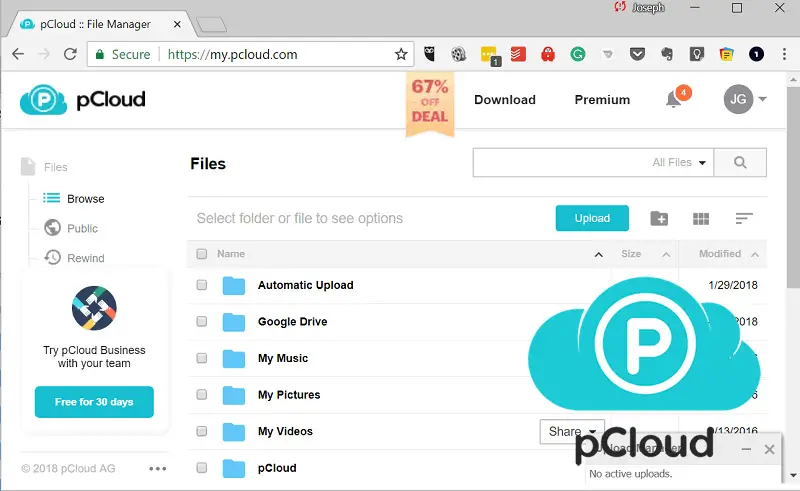Switch to grid view icon
This screenshot has height=491, width=800.
[x=701, y=218]
